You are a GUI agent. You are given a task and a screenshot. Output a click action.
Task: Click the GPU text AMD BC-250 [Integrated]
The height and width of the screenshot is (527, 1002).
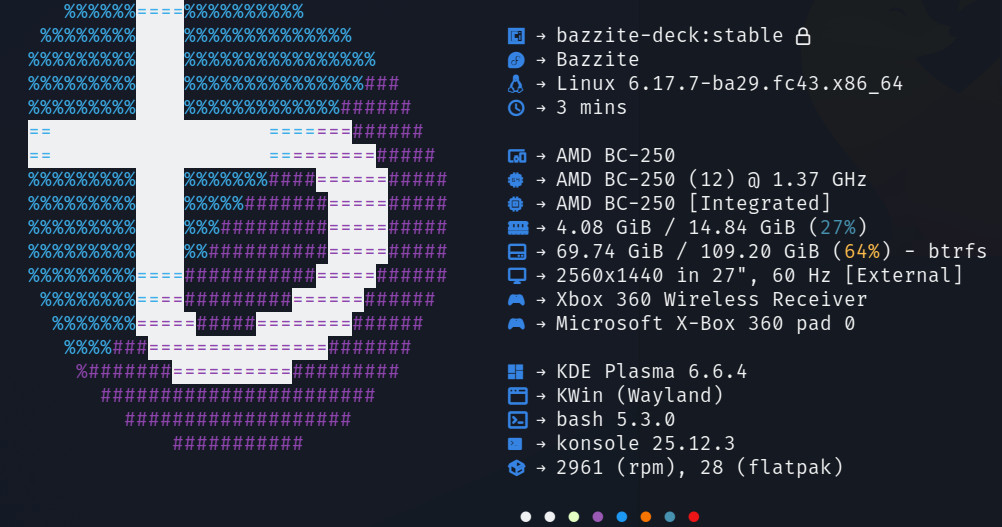pos(693,204)
